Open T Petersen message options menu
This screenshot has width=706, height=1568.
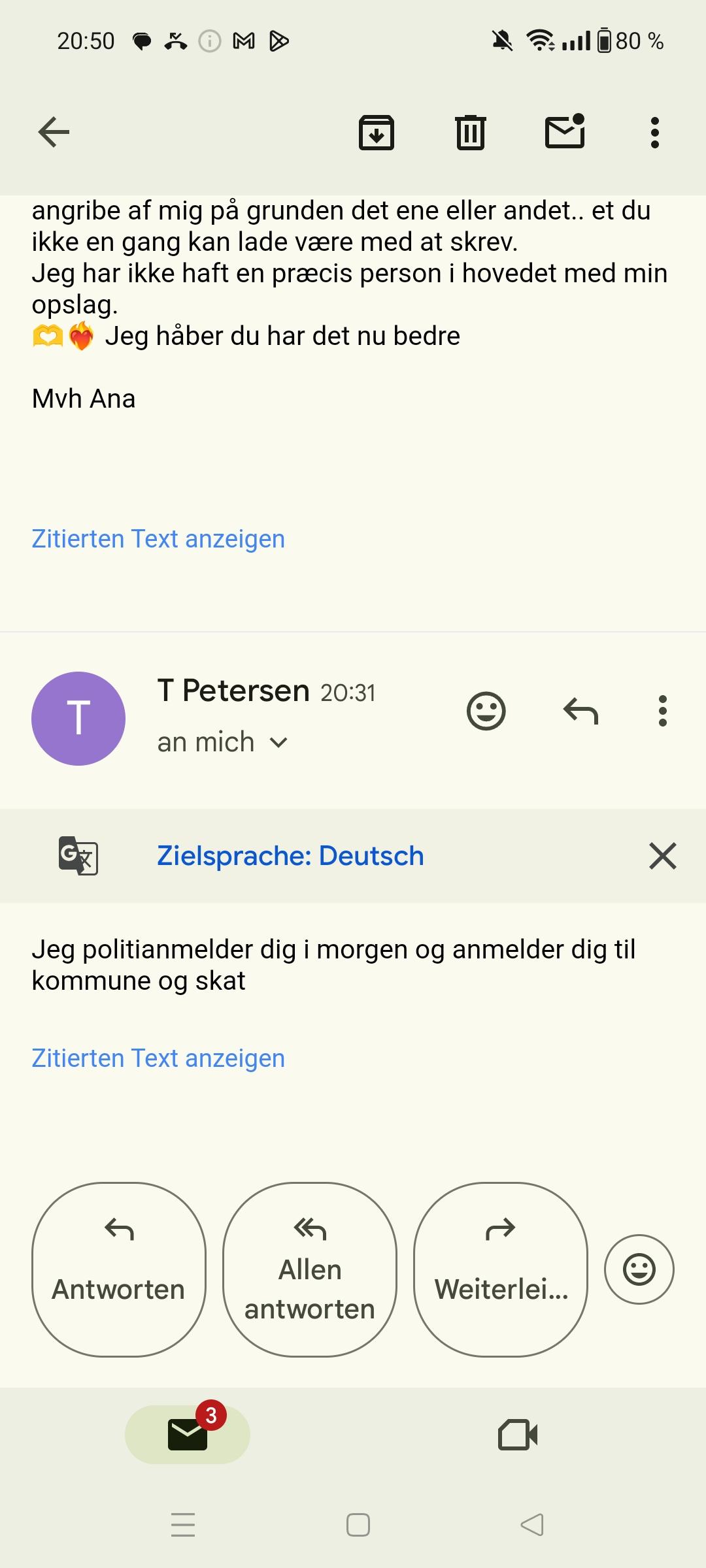coord(662,711)
